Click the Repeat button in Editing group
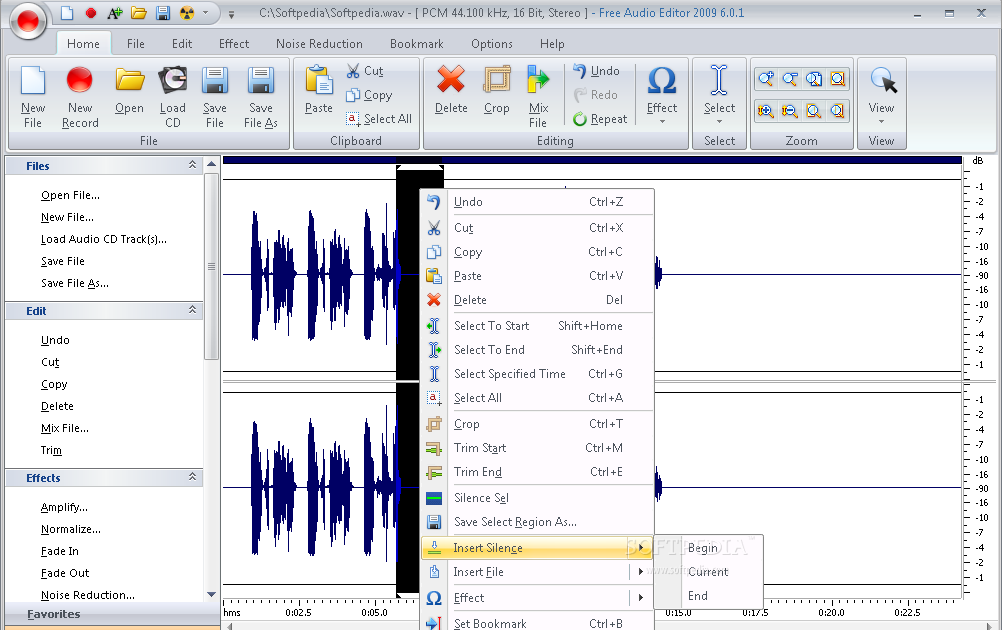The width and height of the screenshot is (1002, 630). 600,118
